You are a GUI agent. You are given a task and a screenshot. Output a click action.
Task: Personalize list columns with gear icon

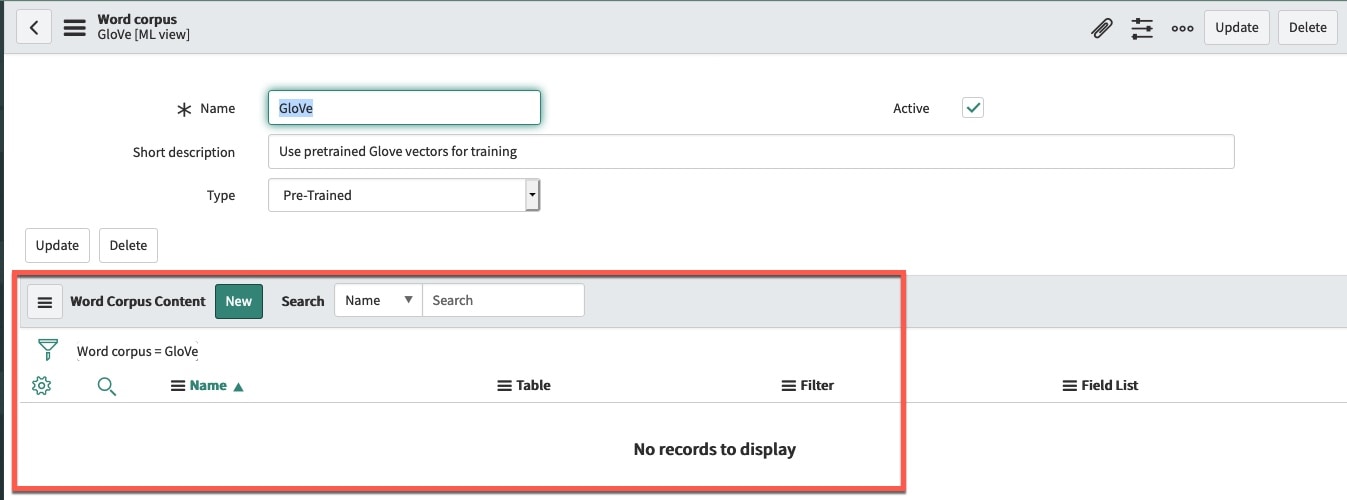[41, 385]
